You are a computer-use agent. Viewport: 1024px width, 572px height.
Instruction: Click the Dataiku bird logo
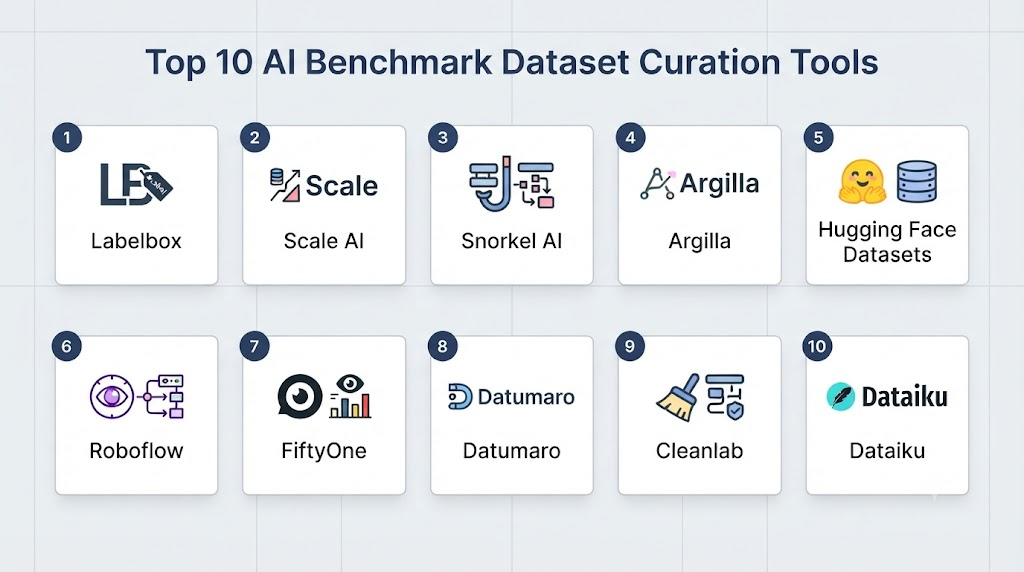[840, 396]
